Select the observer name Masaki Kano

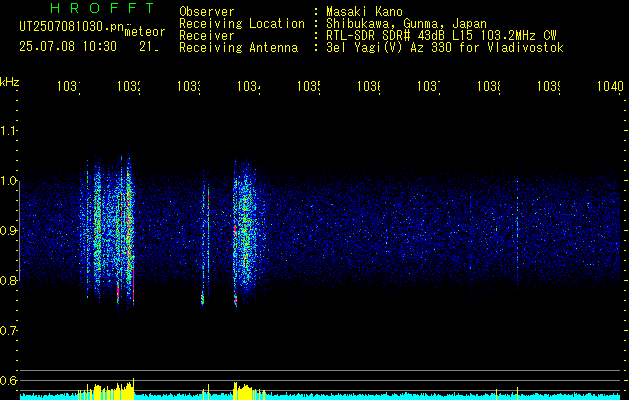click(364, 11)
